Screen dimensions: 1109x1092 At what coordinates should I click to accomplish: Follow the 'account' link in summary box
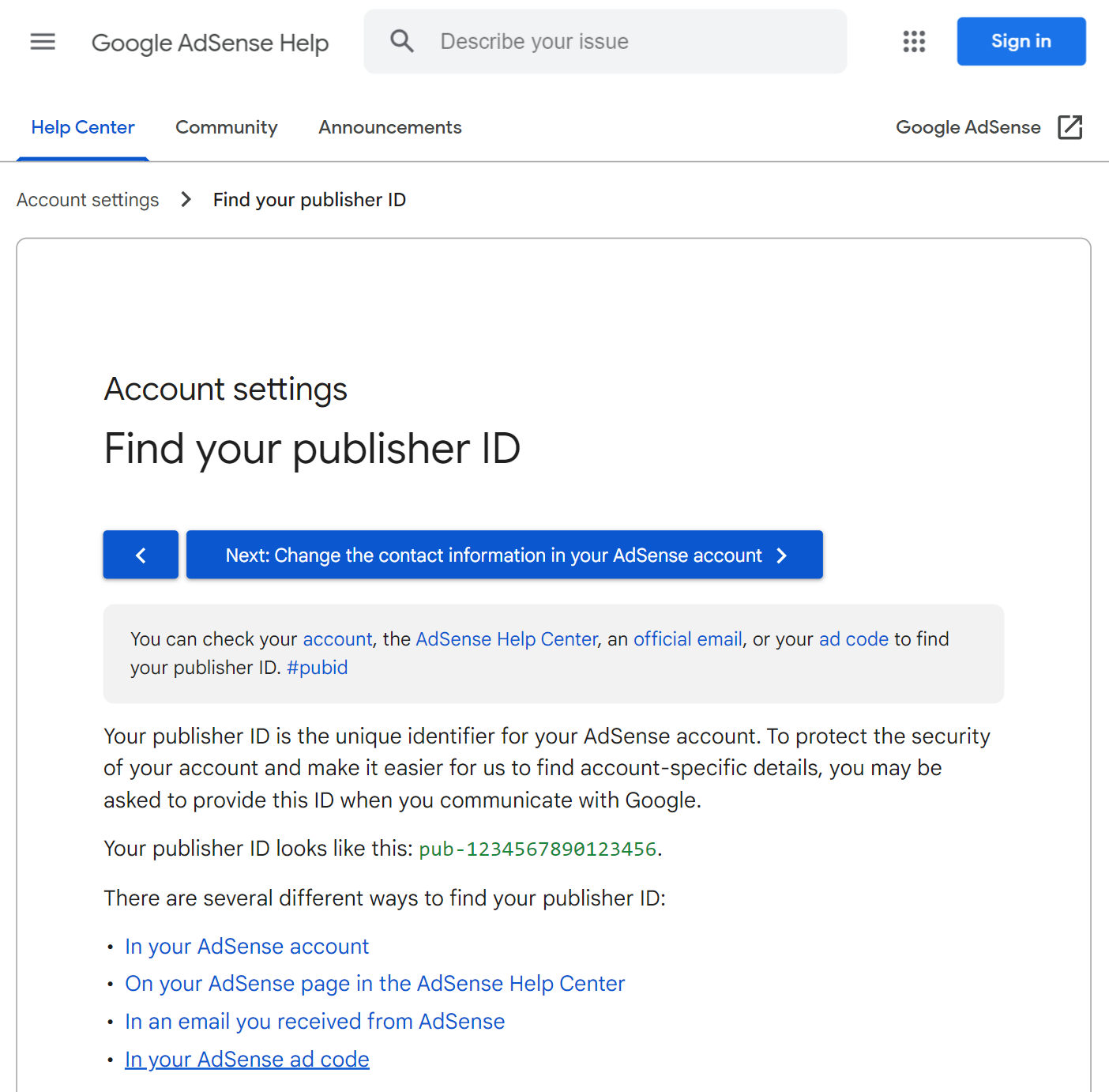click(x=337, y=638)
